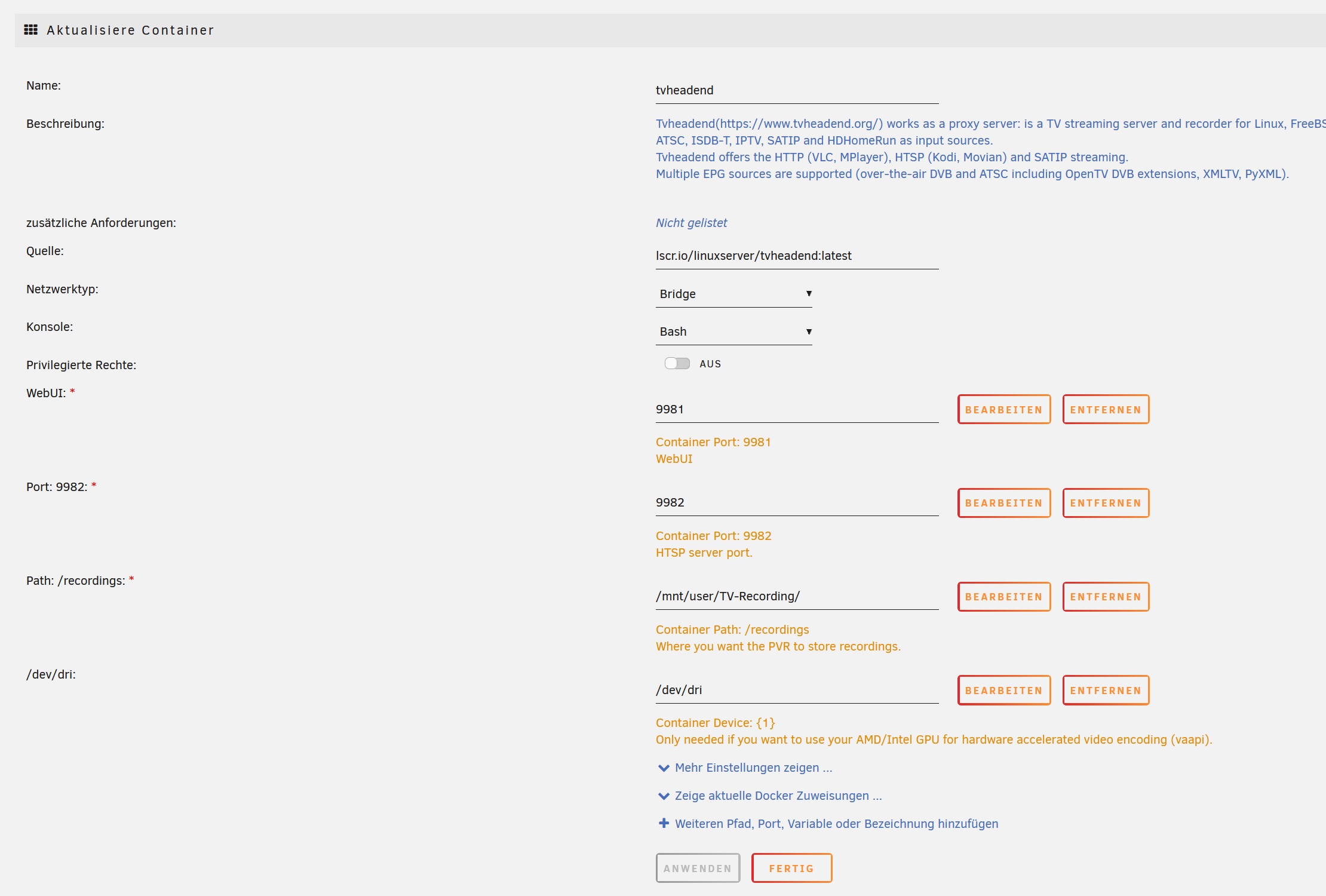Click Bearbeiten for the /recordings path
The width and height of the screenshot is (1326, 896).
pyautogui.click(x=1004, y=597)
